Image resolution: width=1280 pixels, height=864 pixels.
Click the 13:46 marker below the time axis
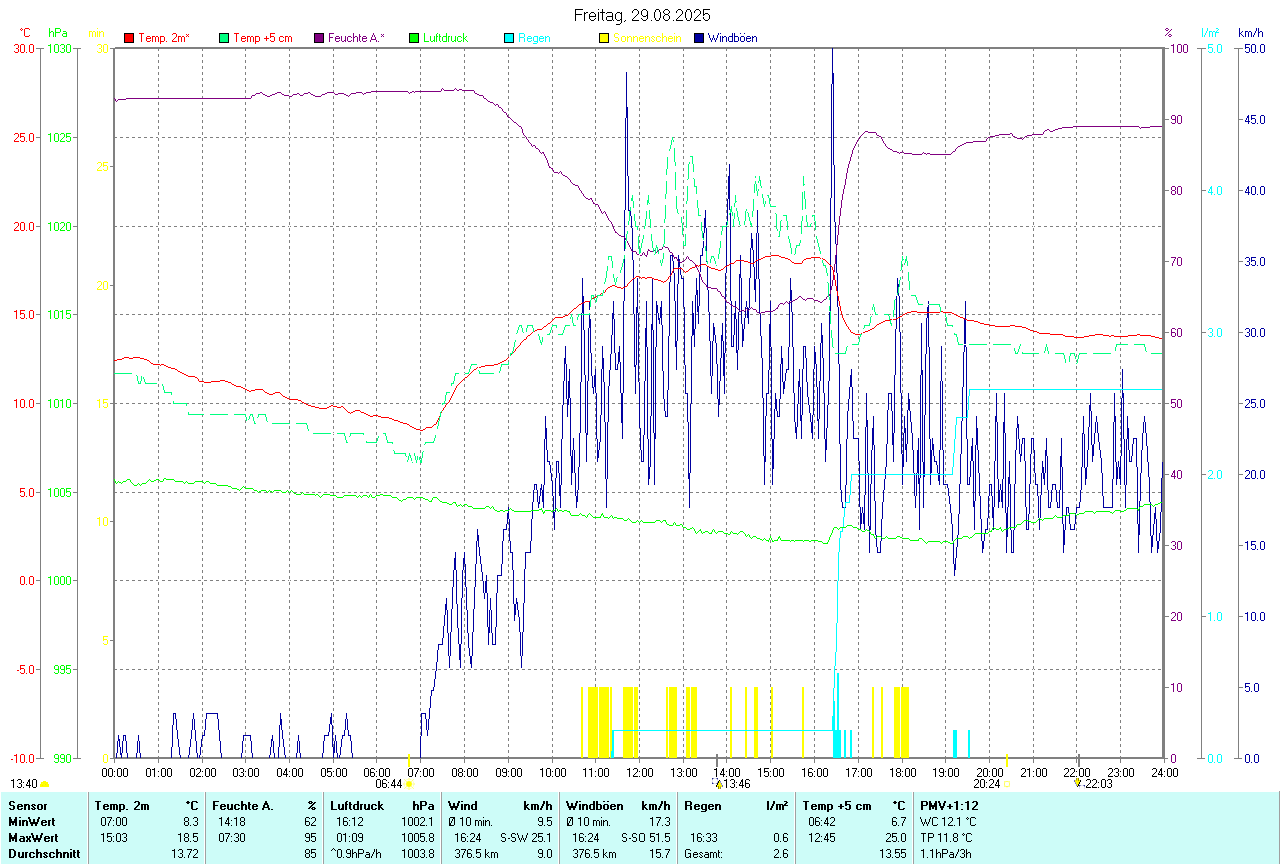[718, 784]
